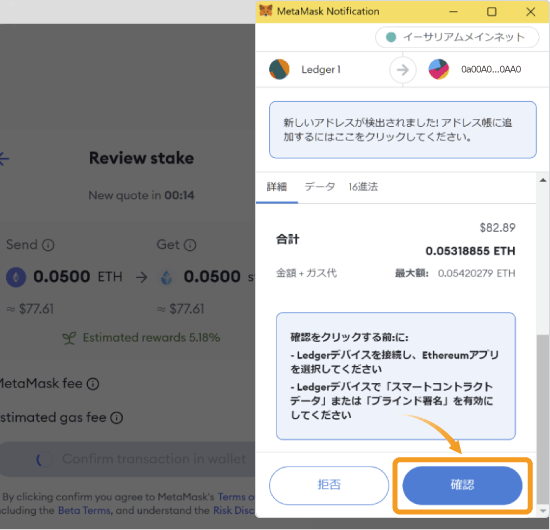Click the recipient 0a00A0...0AA0 avatar

(439, 69)
